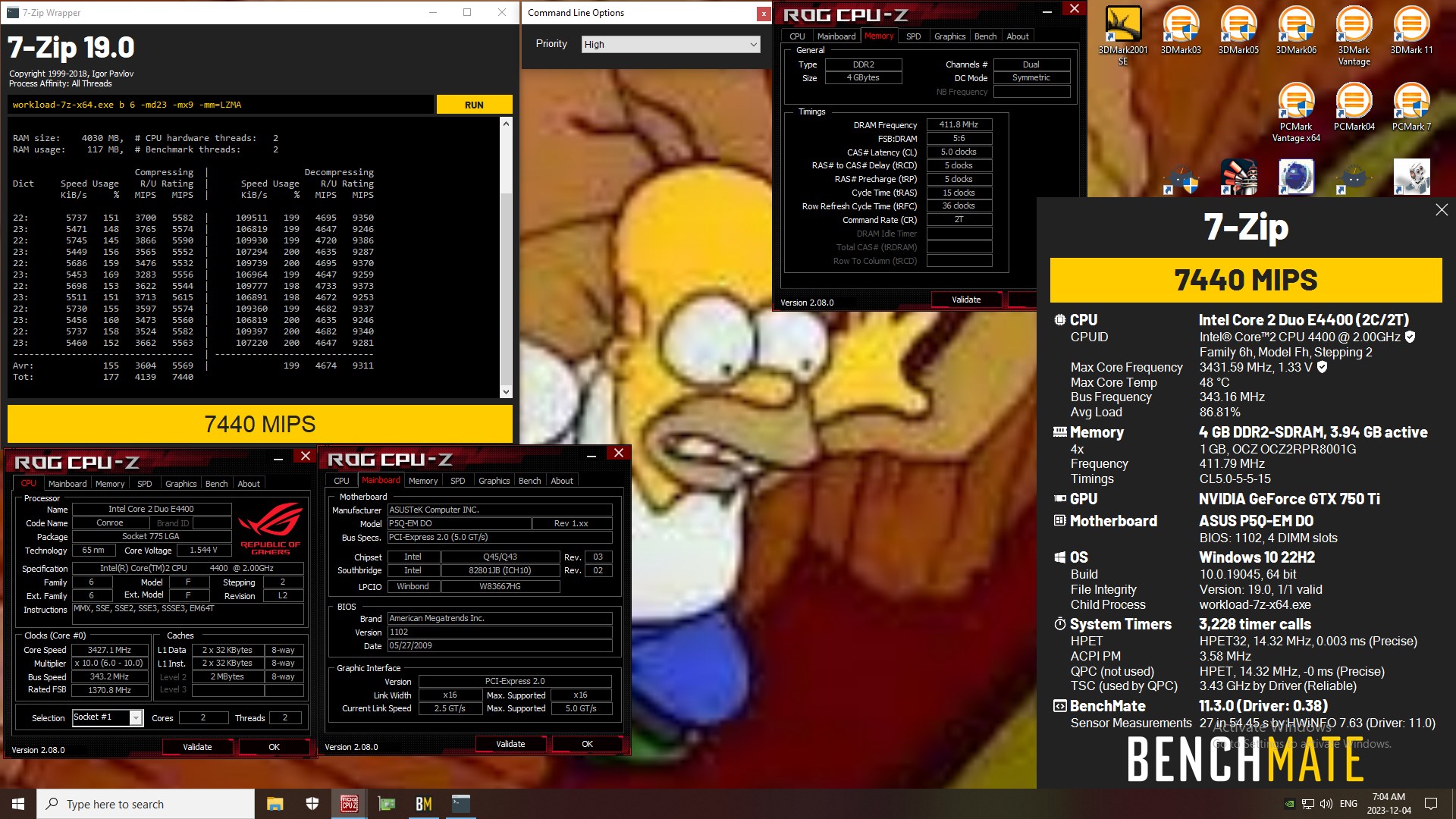Click Validate in the Memory CPU-Z window
1456x819 pixels.
pyautogui.click(x=966, y=300)
